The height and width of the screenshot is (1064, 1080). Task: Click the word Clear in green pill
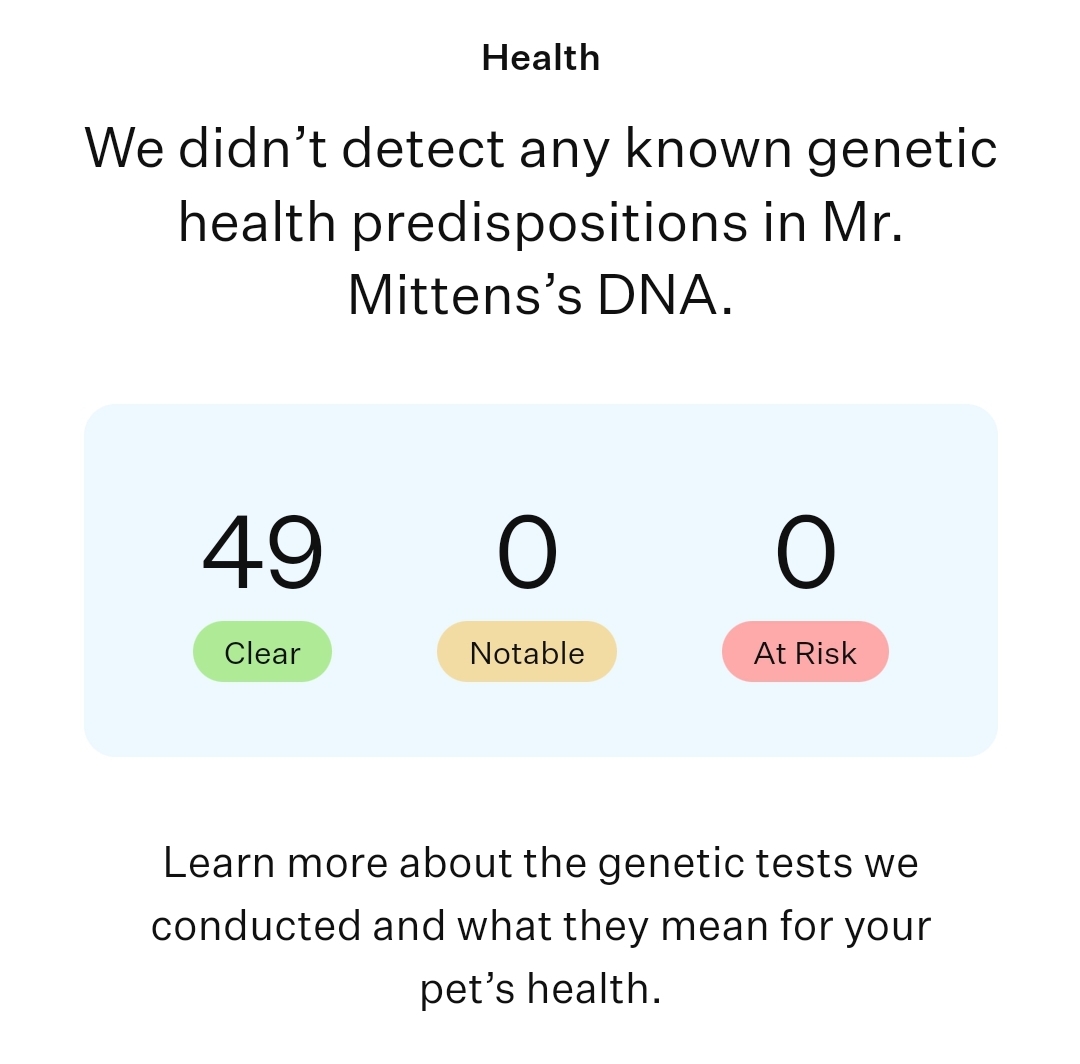pos(262,653)
